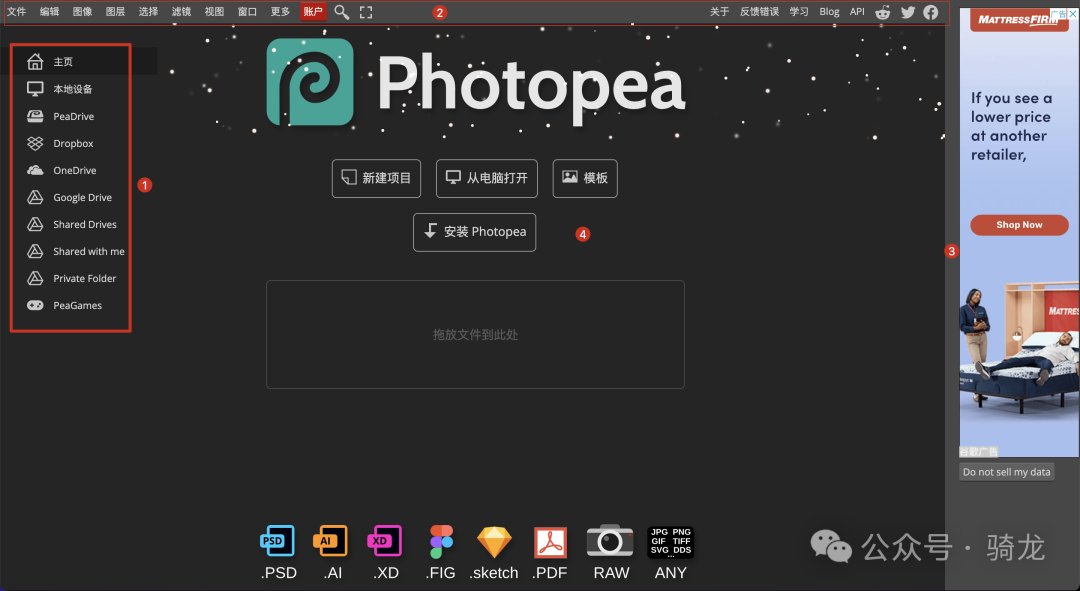This screenshot has width=1080, height=591.
Task: Click the 安装 Photopea button
Action: pos(475,232)
